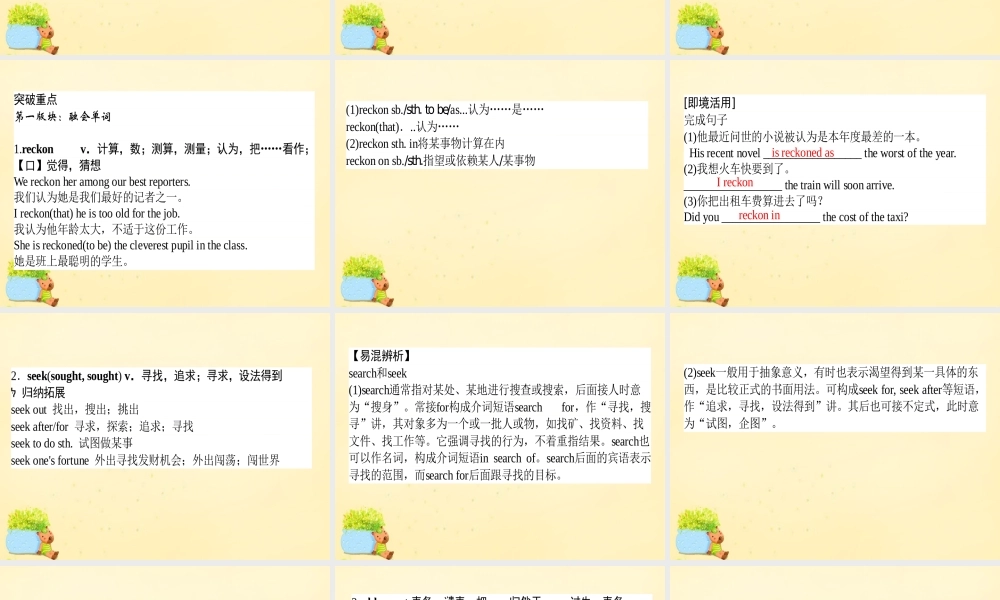Open the [即境活用] 完成句子 exercise slide

tap(835, 184)
